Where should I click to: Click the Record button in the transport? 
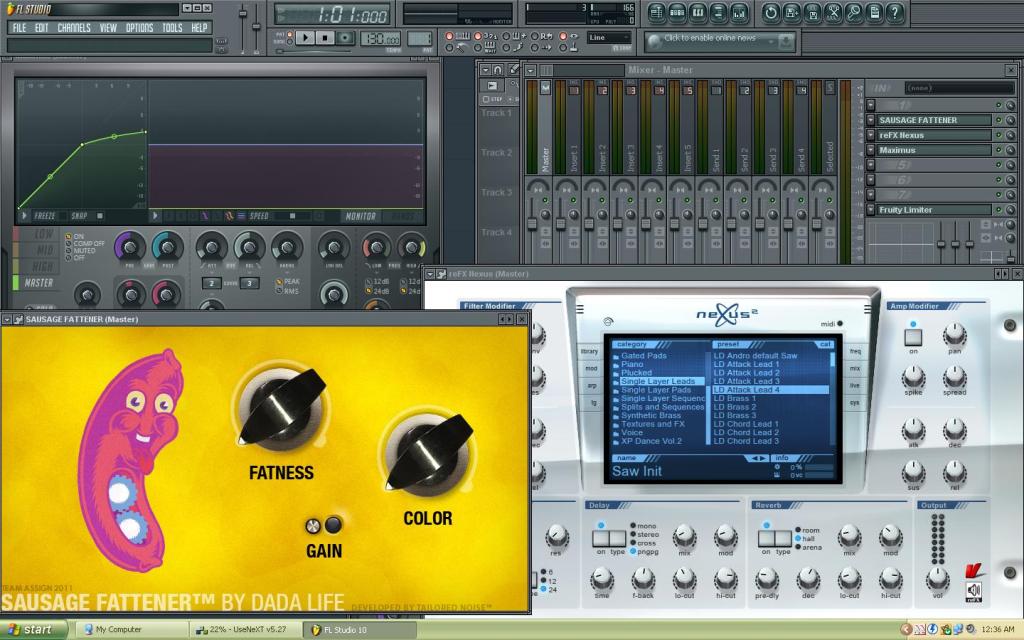(x=345, y=37)
